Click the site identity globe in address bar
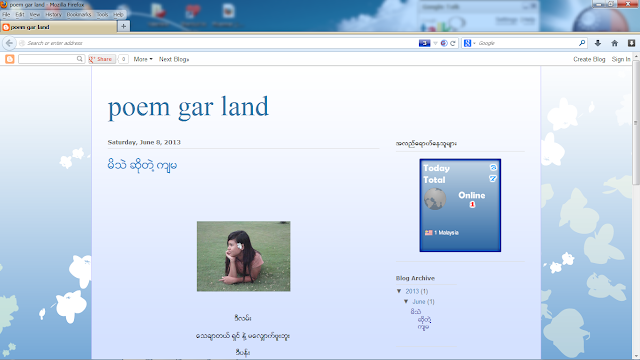Image resolution: width=640 pixels, height=360 pixels. coord(22,43)
